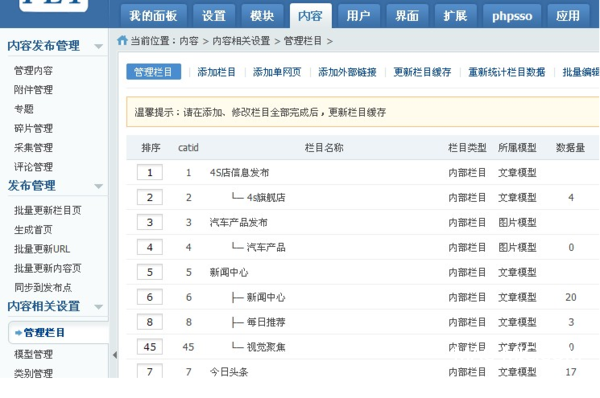This screenshot has height=398, width=600.
Task: Collapse the left sidebar with arrow handle
Action: coord(115,355)
